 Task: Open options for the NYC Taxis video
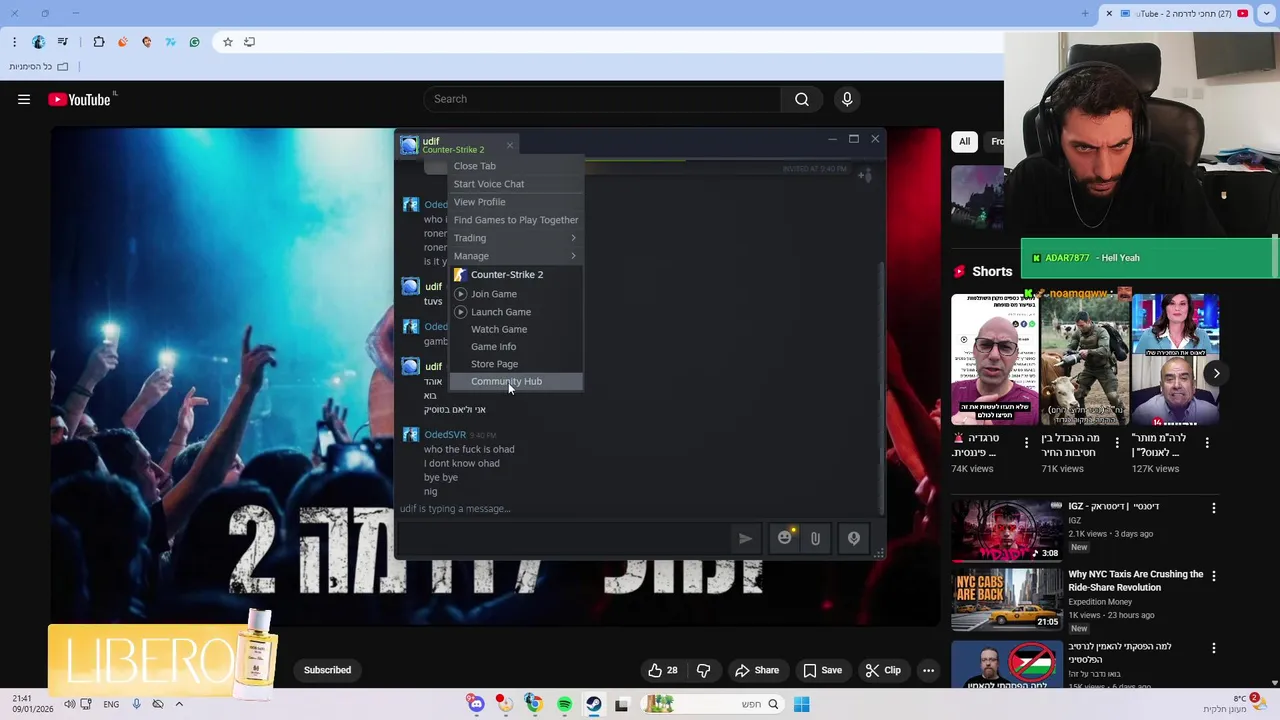pos(1214,576)
